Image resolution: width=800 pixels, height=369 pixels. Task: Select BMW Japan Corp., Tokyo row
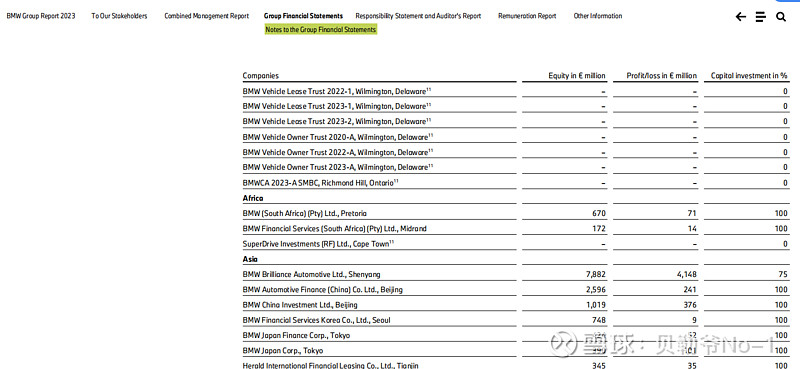coord(515,351)
